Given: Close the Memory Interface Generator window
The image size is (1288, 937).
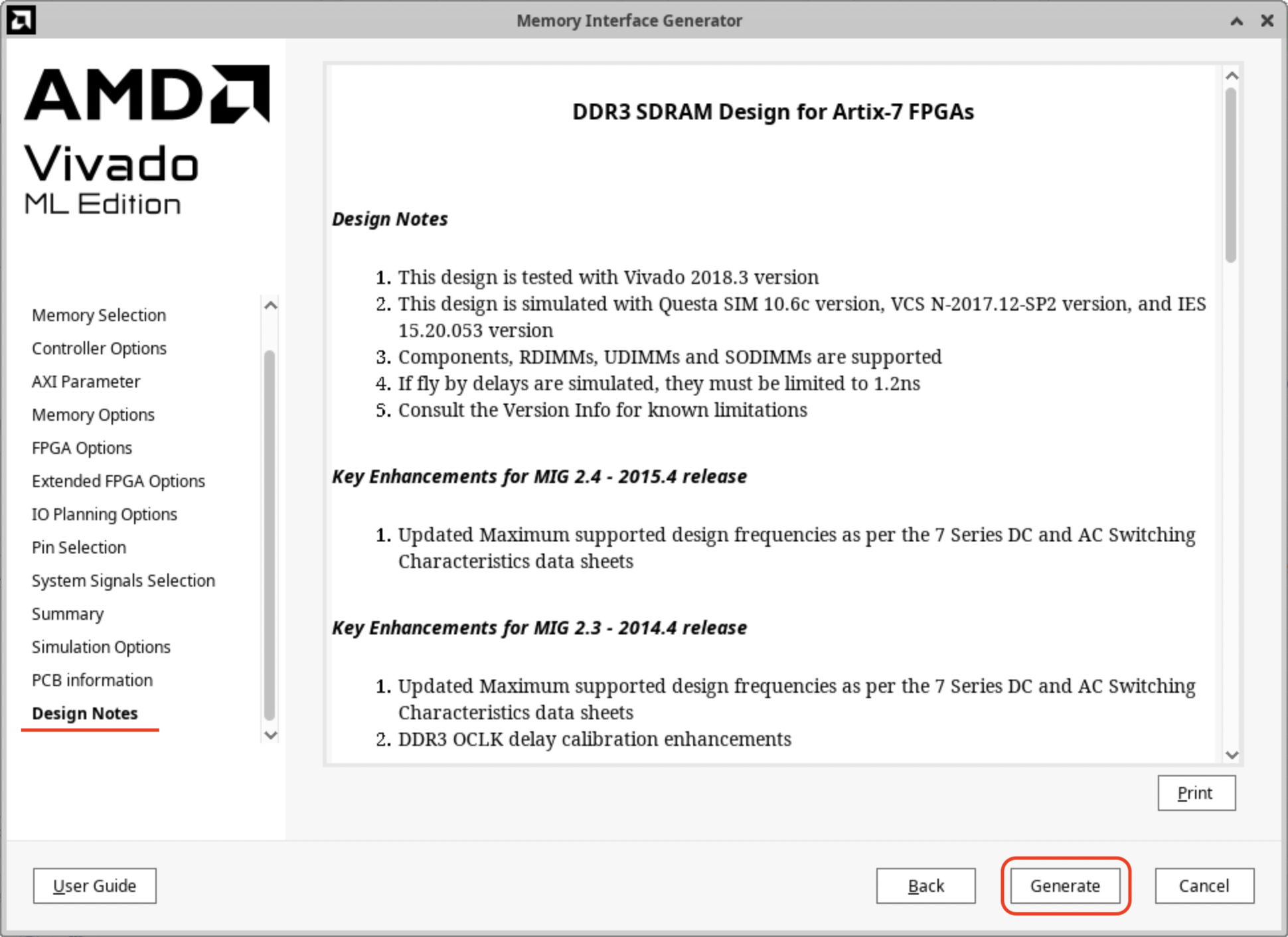Looking at the screenshot, I should point(1267,21).
